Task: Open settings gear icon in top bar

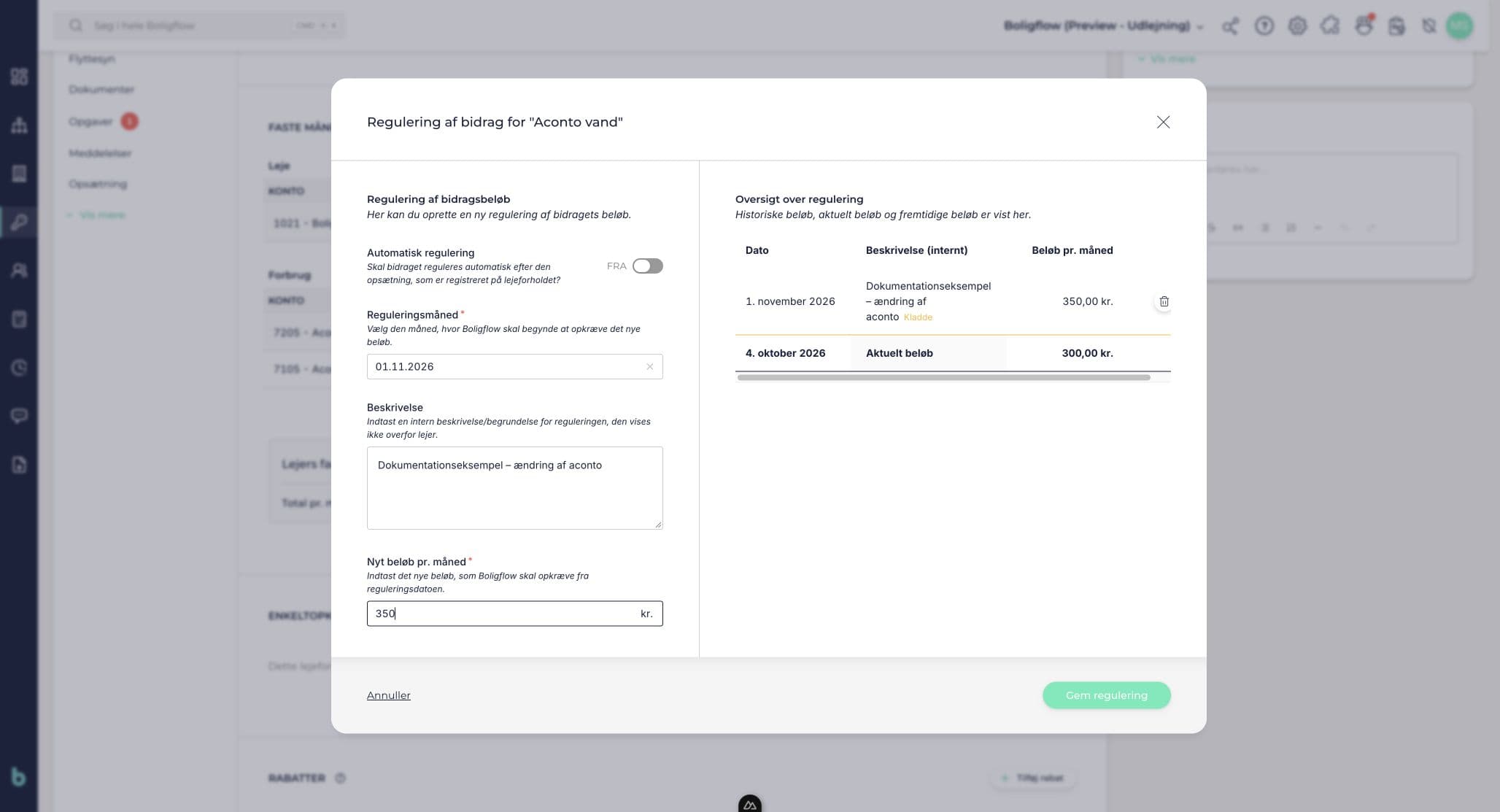Action: (x=1296, y=26)
